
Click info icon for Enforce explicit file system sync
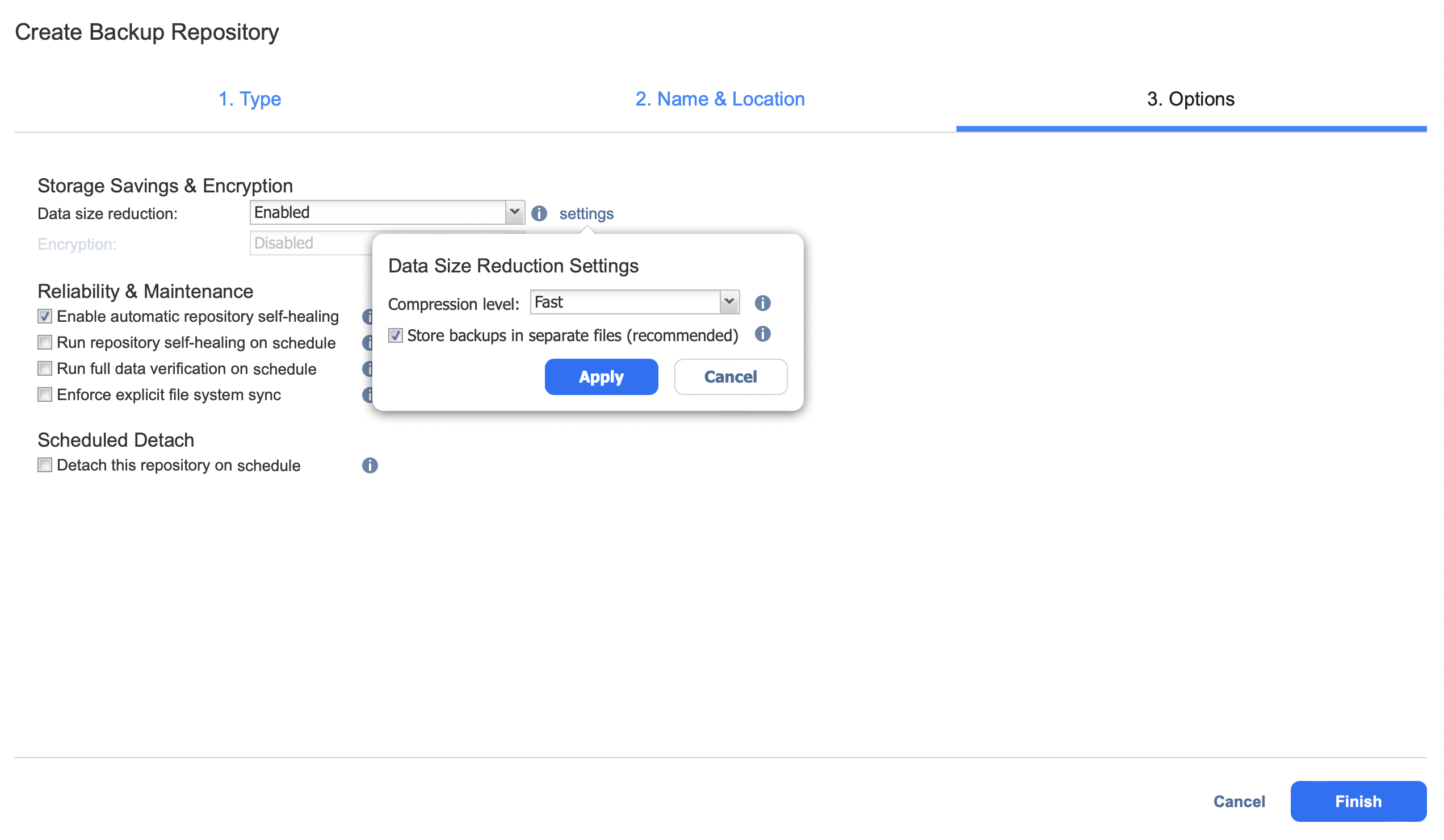point(367,395)
